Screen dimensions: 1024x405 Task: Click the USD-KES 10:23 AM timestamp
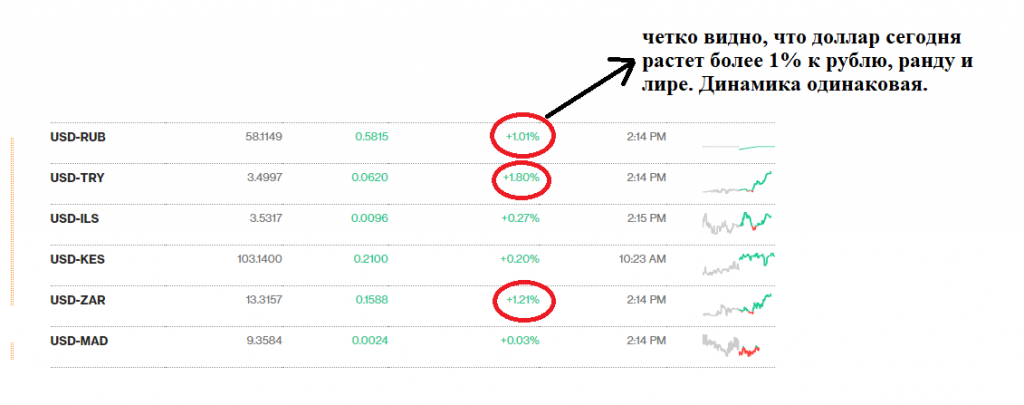coord(643,259)
